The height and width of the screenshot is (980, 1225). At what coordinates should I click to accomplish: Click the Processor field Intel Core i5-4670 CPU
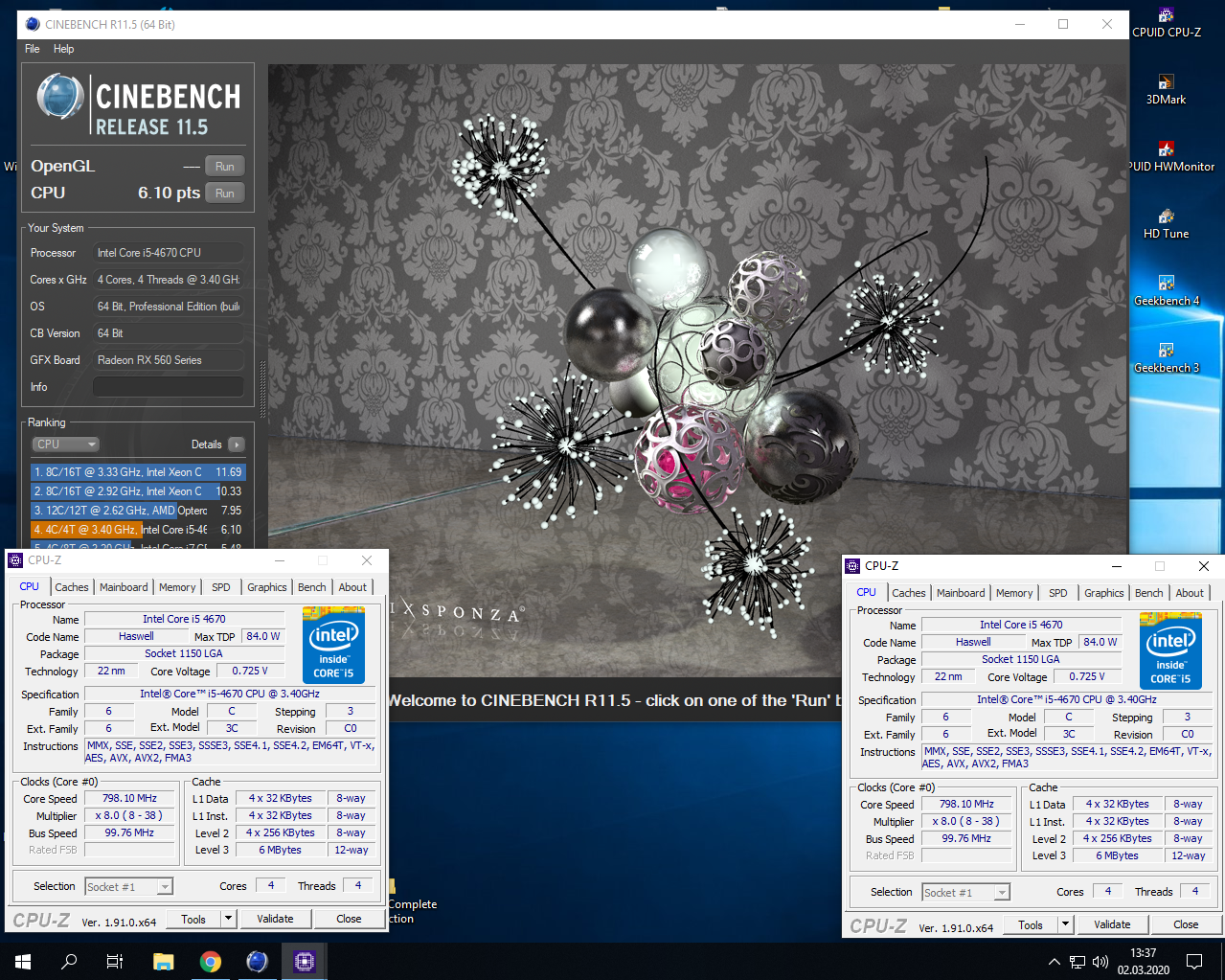[x=168, y=253]
